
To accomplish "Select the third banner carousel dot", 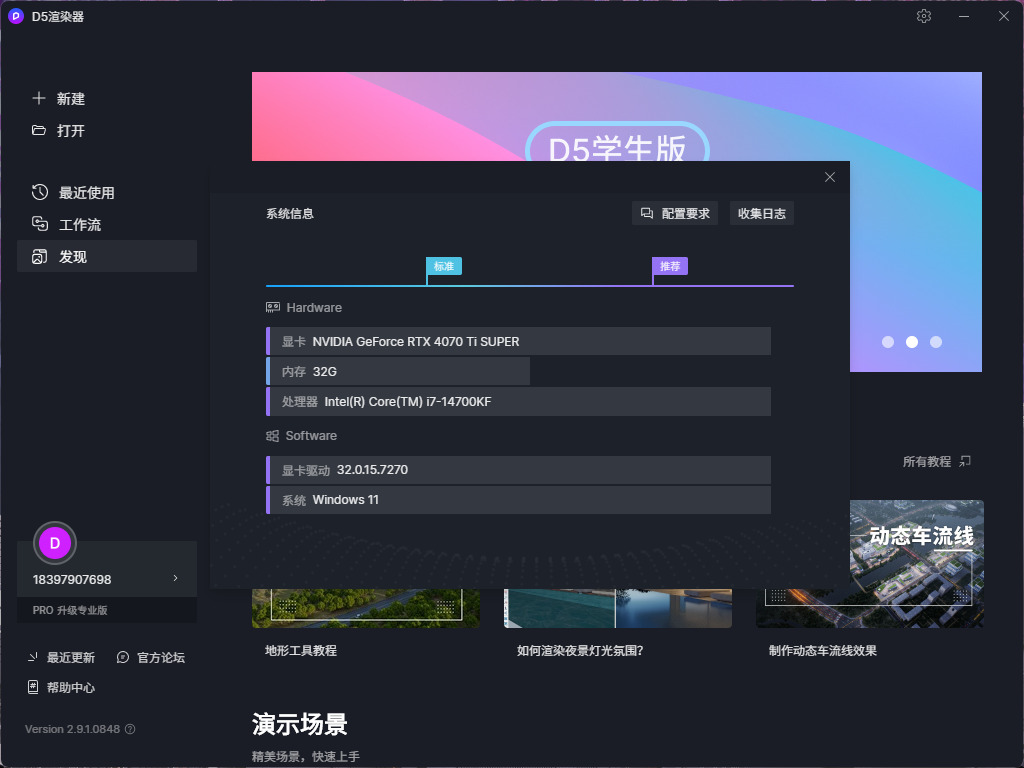I will (936, 342).
